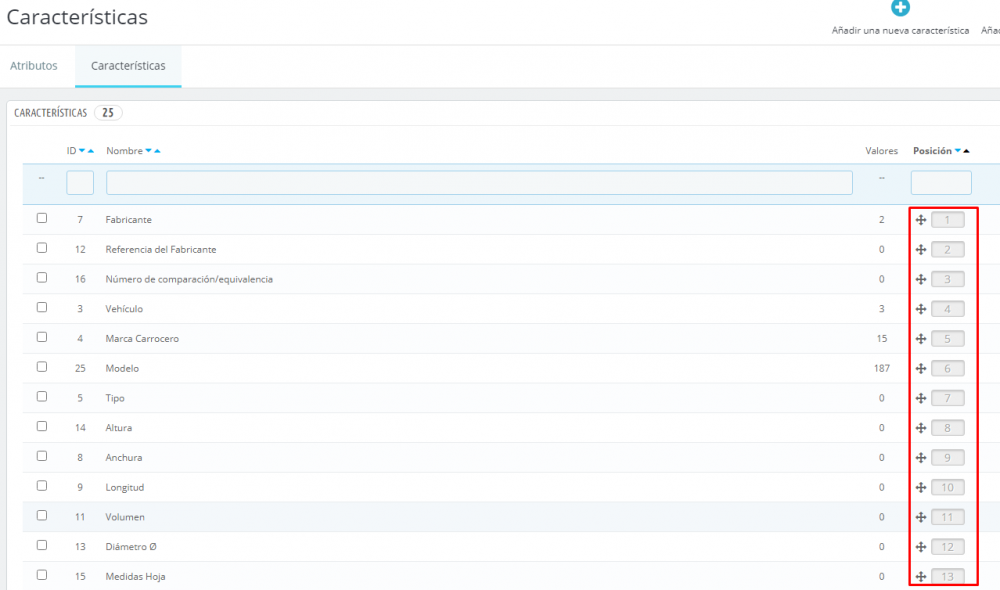The image size is (1000, 590).
Task: Sort Posición column descending
Action: click(x=958, y=150)
